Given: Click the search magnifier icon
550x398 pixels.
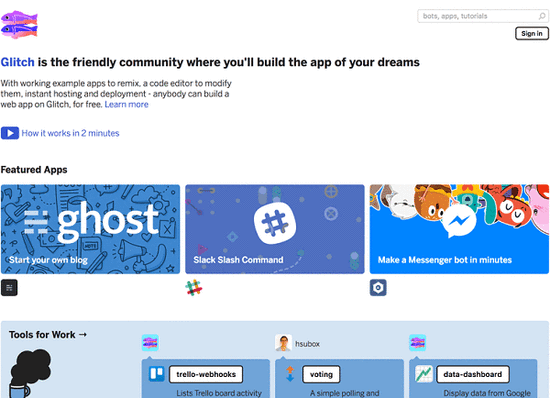Looking at the screenshot, I should coord(542,16).
